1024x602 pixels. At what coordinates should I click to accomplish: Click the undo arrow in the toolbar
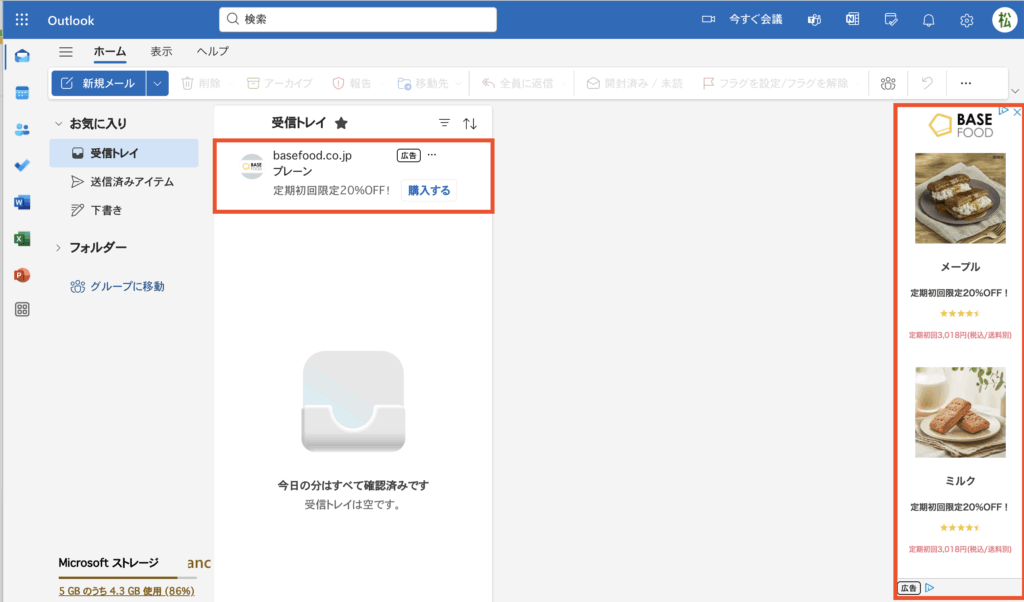927,84
